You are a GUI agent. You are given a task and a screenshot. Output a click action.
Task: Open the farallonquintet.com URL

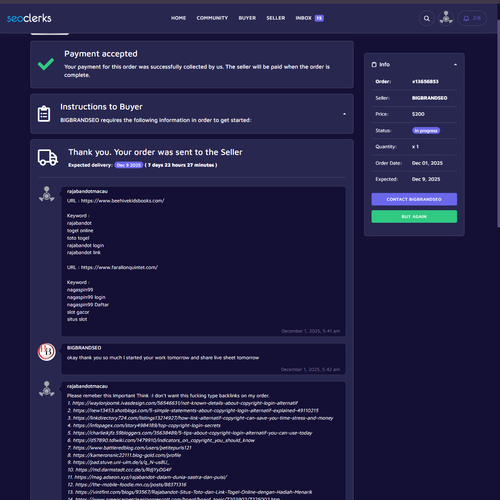[x=119, y=267]
